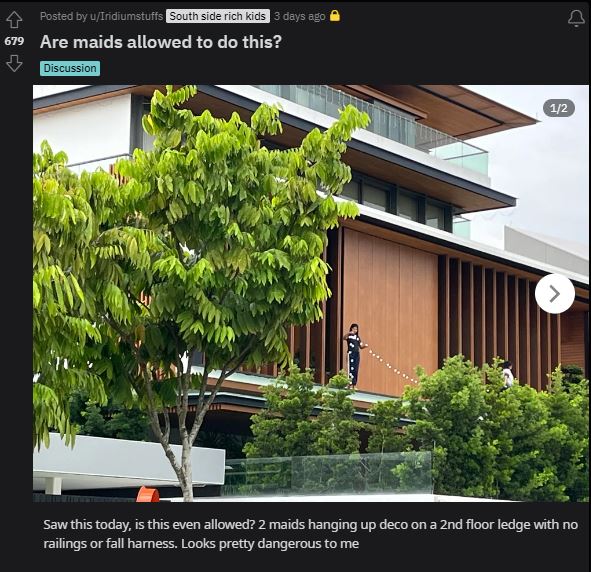This screenshot has width=591, height=572.
Task: Click the top-floor glass balcony in the photo
Action: click(x=458, y=156)
